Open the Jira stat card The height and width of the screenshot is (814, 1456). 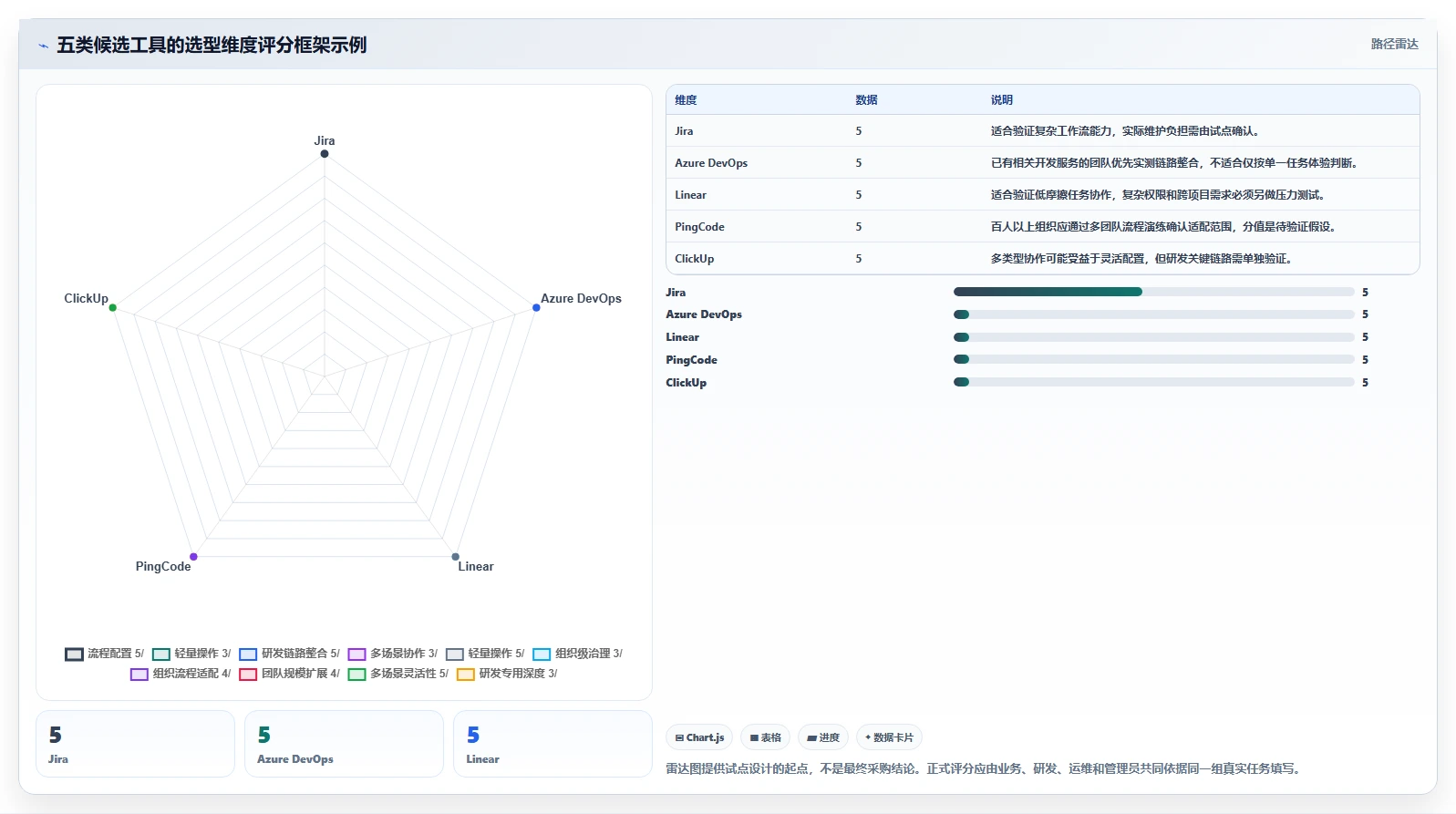click(x=135, y=744)
